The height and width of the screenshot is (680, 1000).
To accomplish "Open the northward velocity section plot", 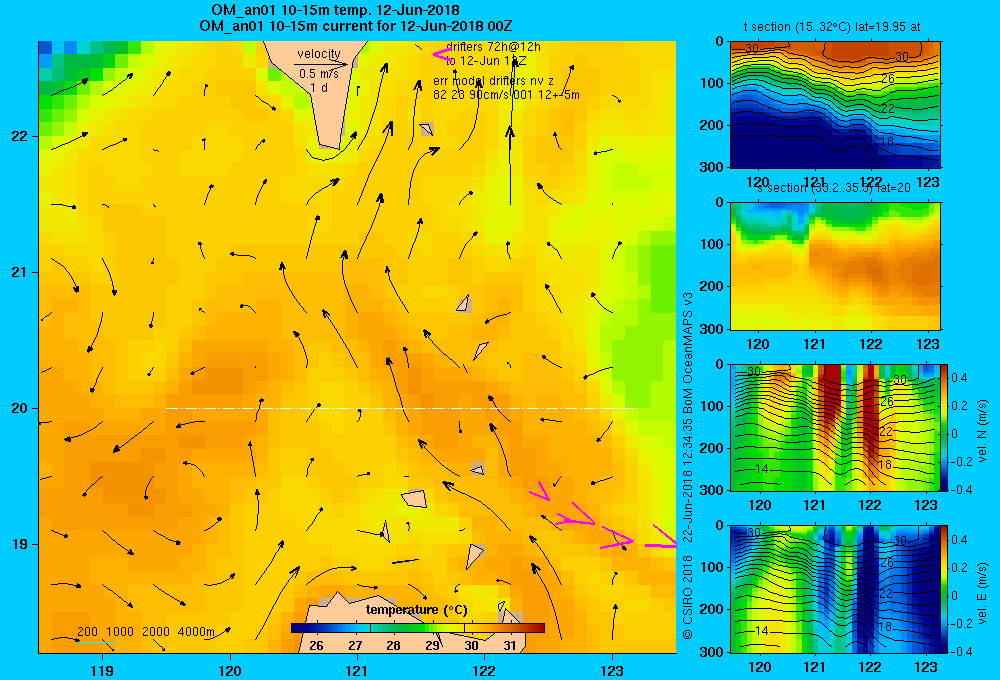I will 835,427.
